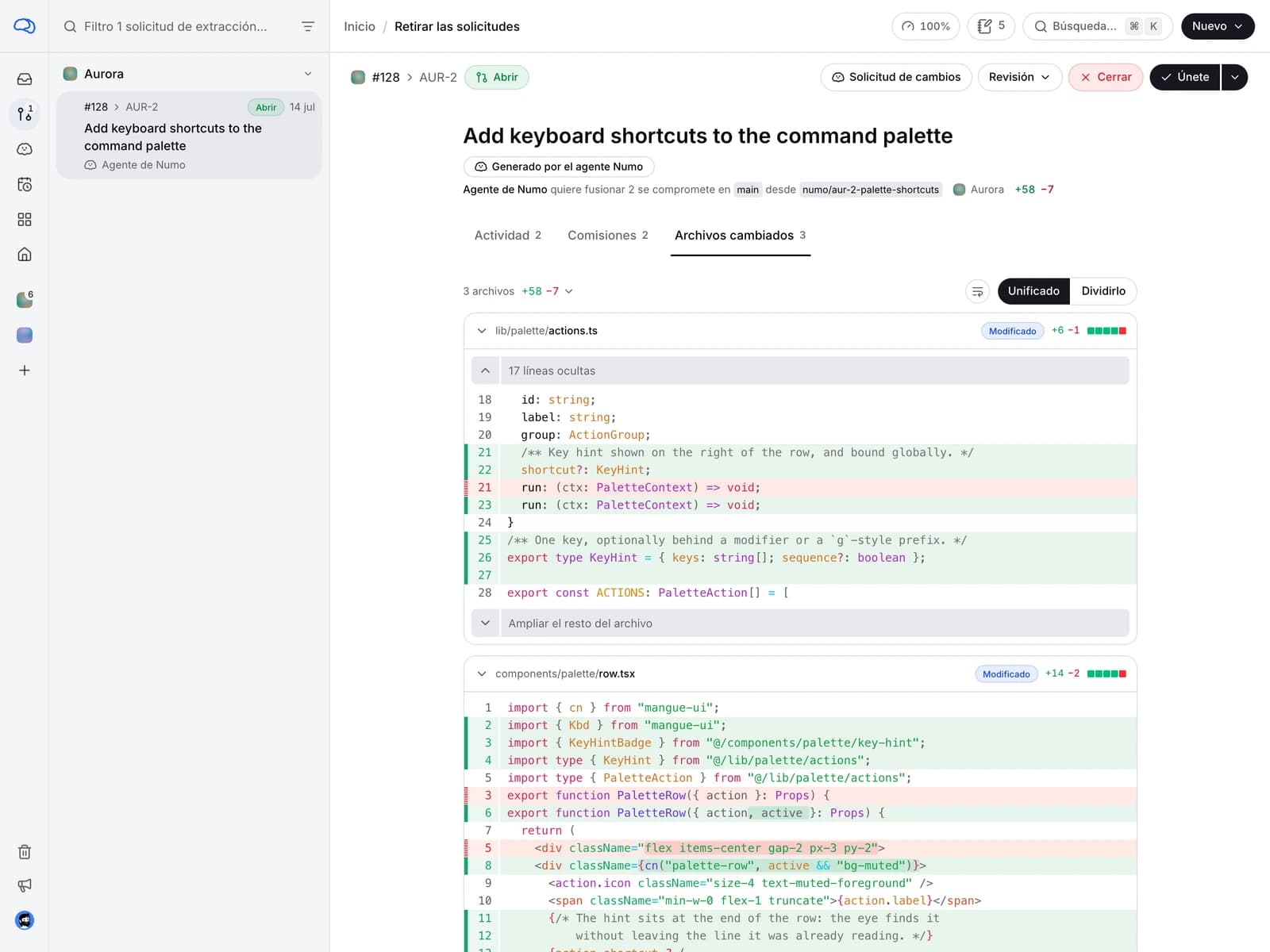
Task: Open filter options icon beside search
Action: tap(308, 26)
